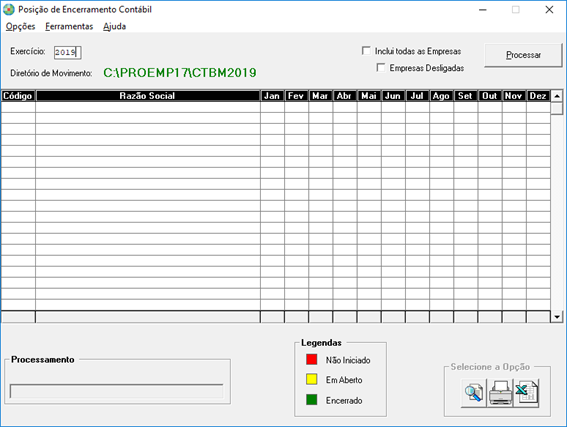Open the Opções menu
Viewport: 567px width, 427px height.
pos(20,26)
